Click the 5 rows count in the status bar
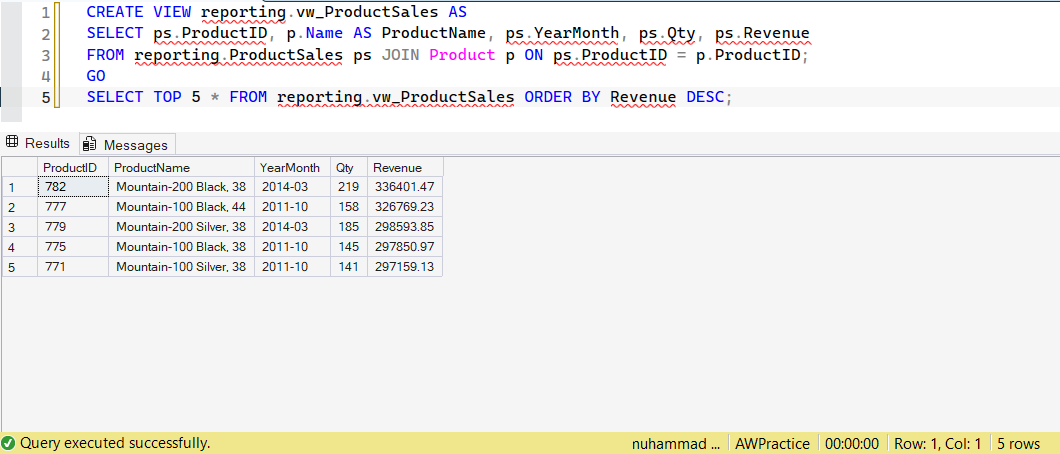Screen dimensions: 1060x454 pos(1019,444)
